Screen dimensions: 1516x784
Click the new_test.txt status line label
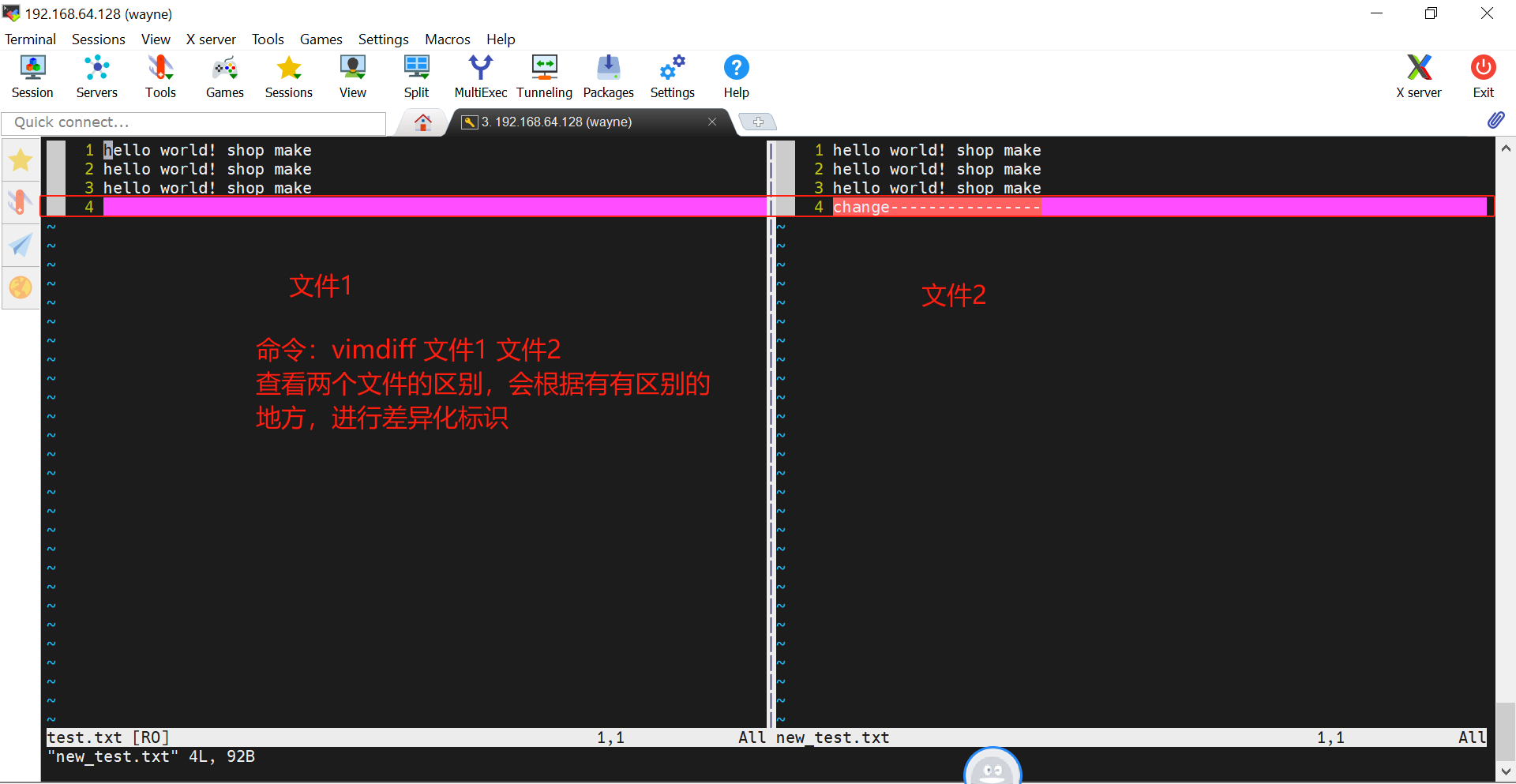pos(832,737)
